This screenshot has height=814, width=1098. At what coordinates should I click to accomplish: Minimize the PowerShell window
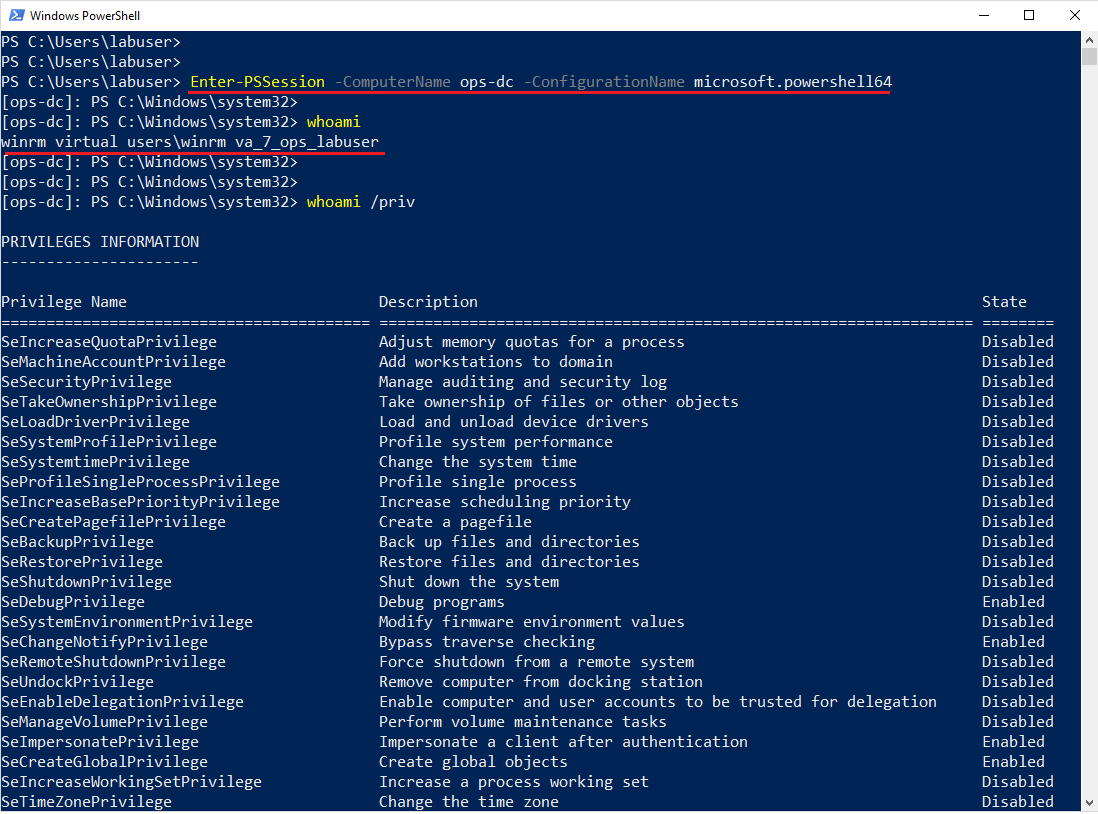[983, 15]
